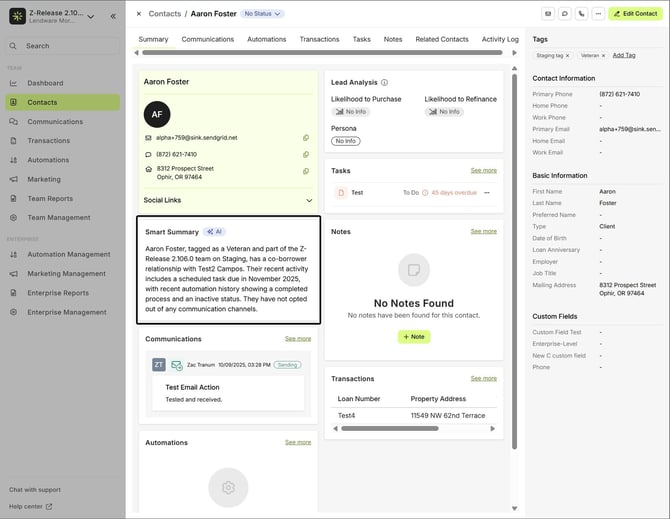Click the Marketing megaphone sidebar icon
670x519 pixels.
13,179
